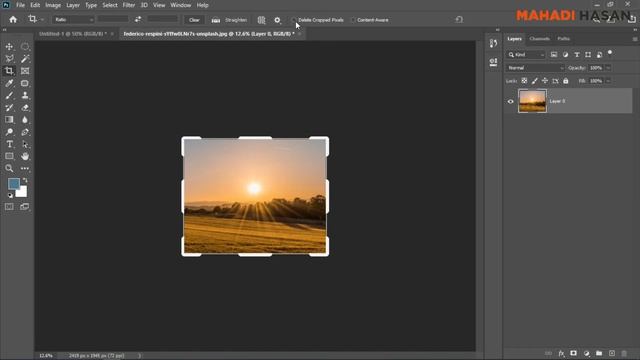Expand the Fill slider arrow
Screen dimensions: 640x360
[x=608, y=81]
